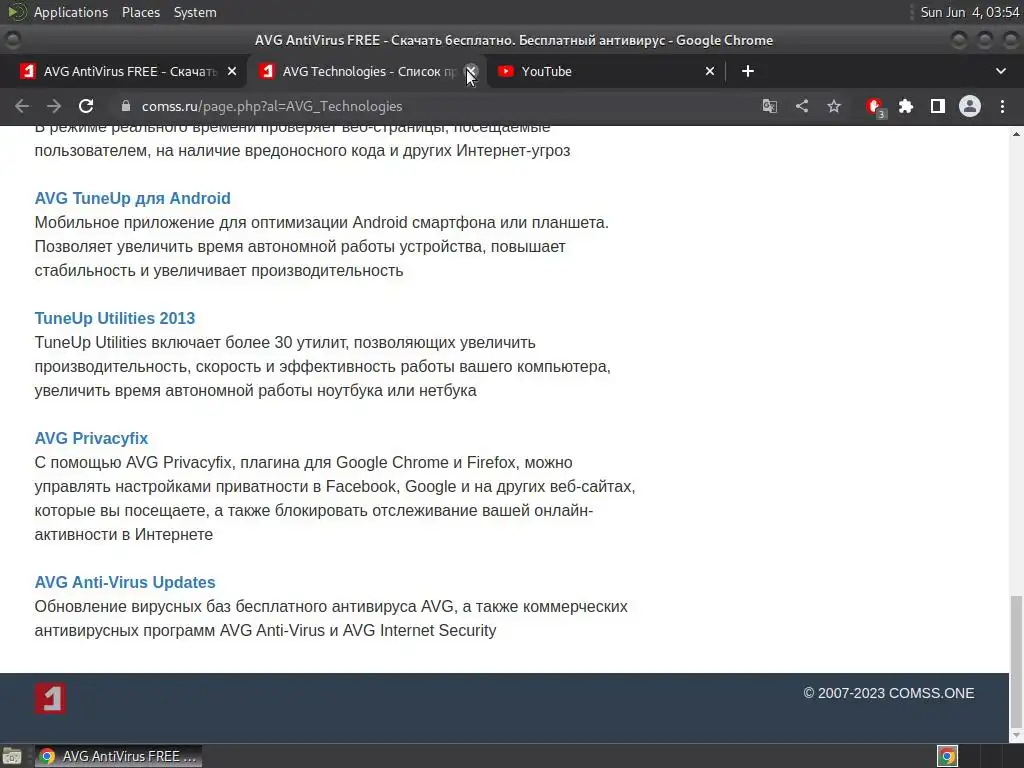
Task: Open a new tab
Action: (x=748, y=71)
